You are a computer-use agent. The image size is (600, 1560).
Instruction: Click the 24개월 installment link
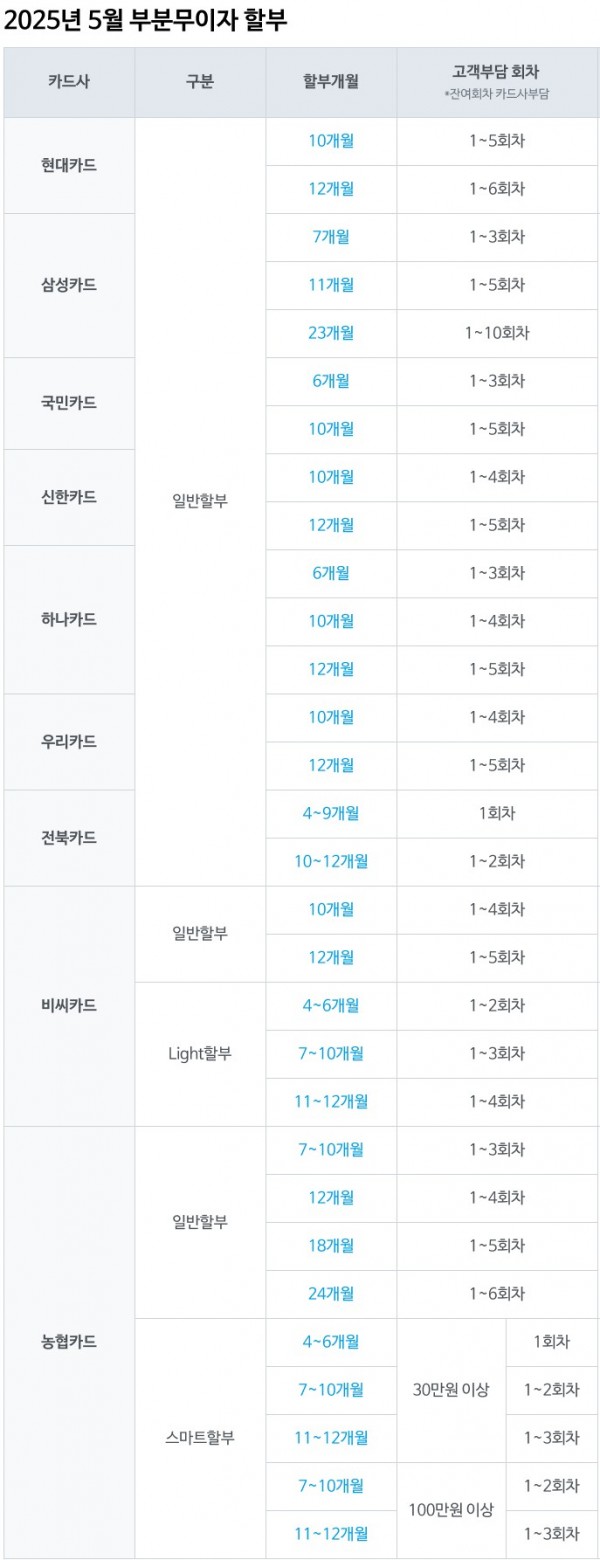coord(331,1293)
